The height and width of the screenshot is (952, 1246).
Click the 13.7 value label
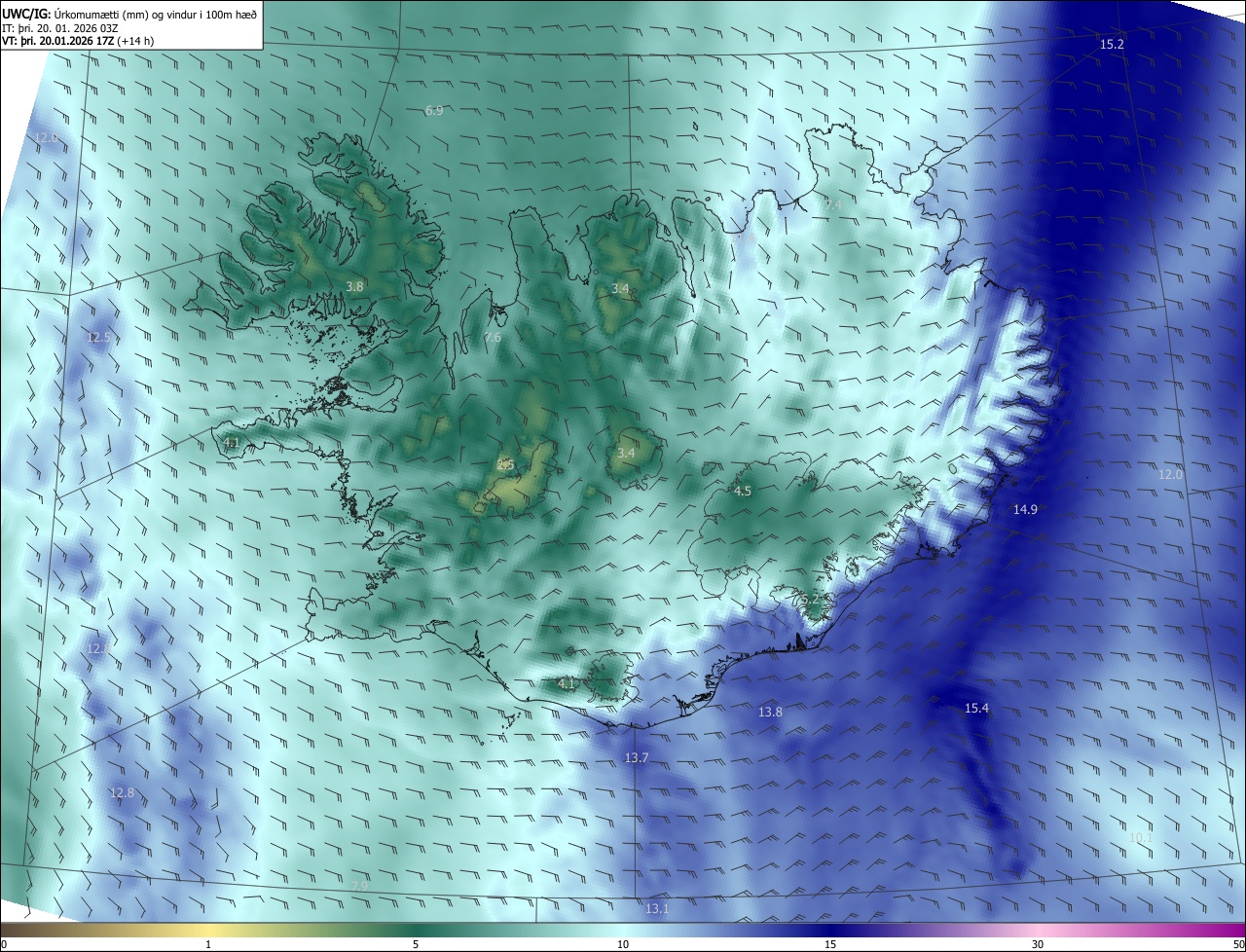click(x=637, y=758)
